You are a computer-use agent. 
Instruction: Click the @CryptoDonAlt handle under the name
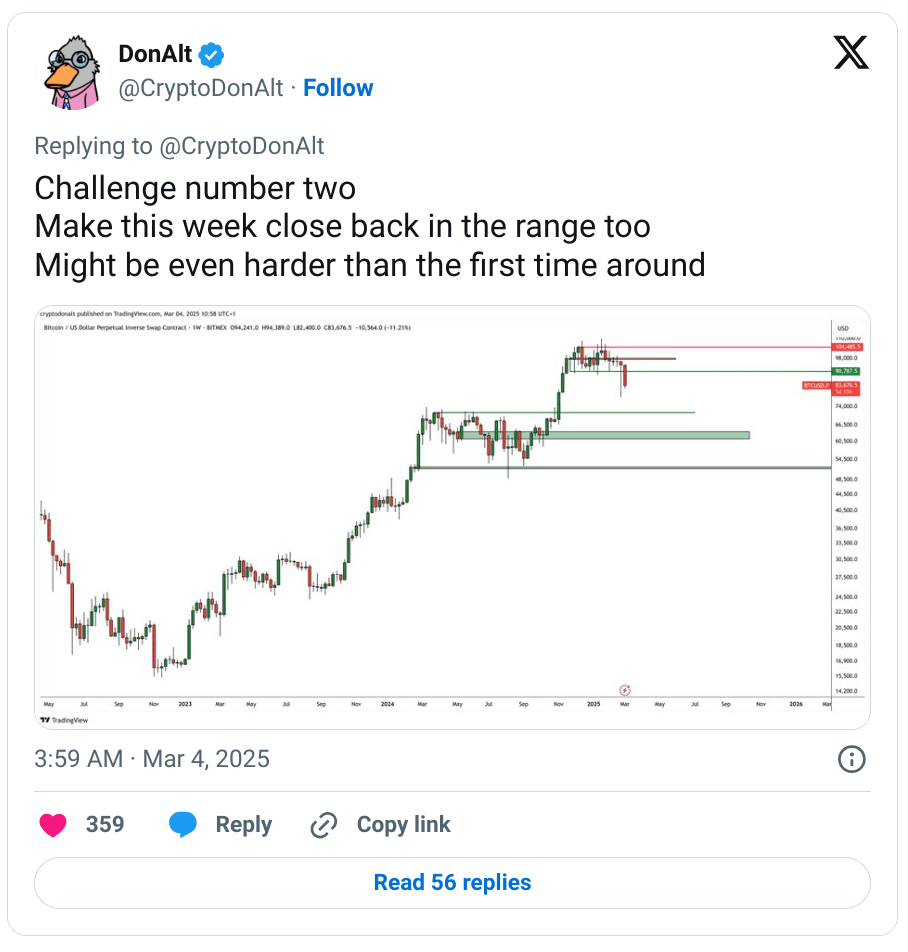coord(201,88)
